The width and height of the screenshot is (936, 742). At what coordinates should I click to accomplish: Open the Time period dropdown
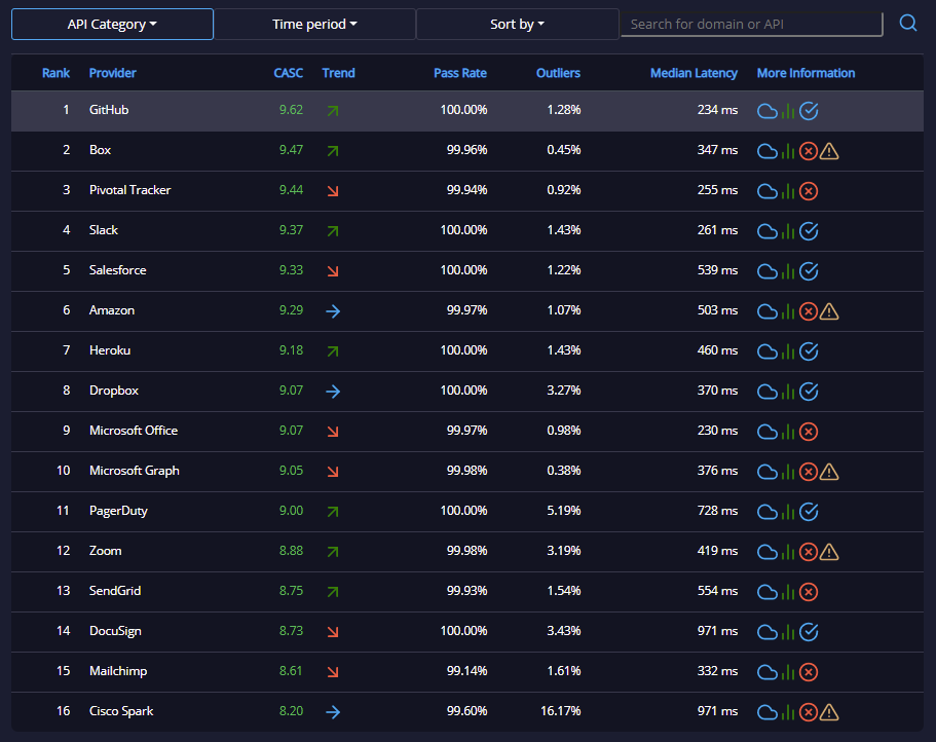pyautogui.click(x=315, y=24)
